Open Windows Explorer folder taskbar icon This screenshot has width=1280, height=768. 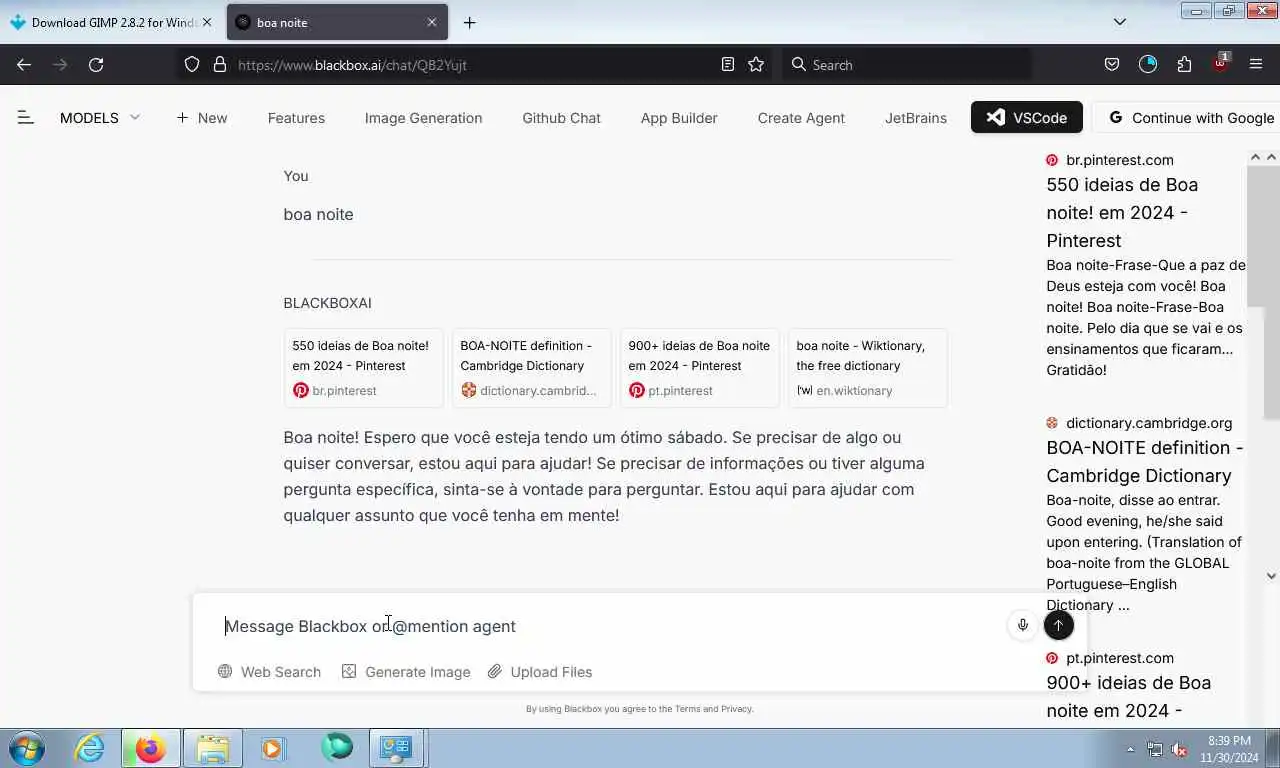[x=213, y=748]
